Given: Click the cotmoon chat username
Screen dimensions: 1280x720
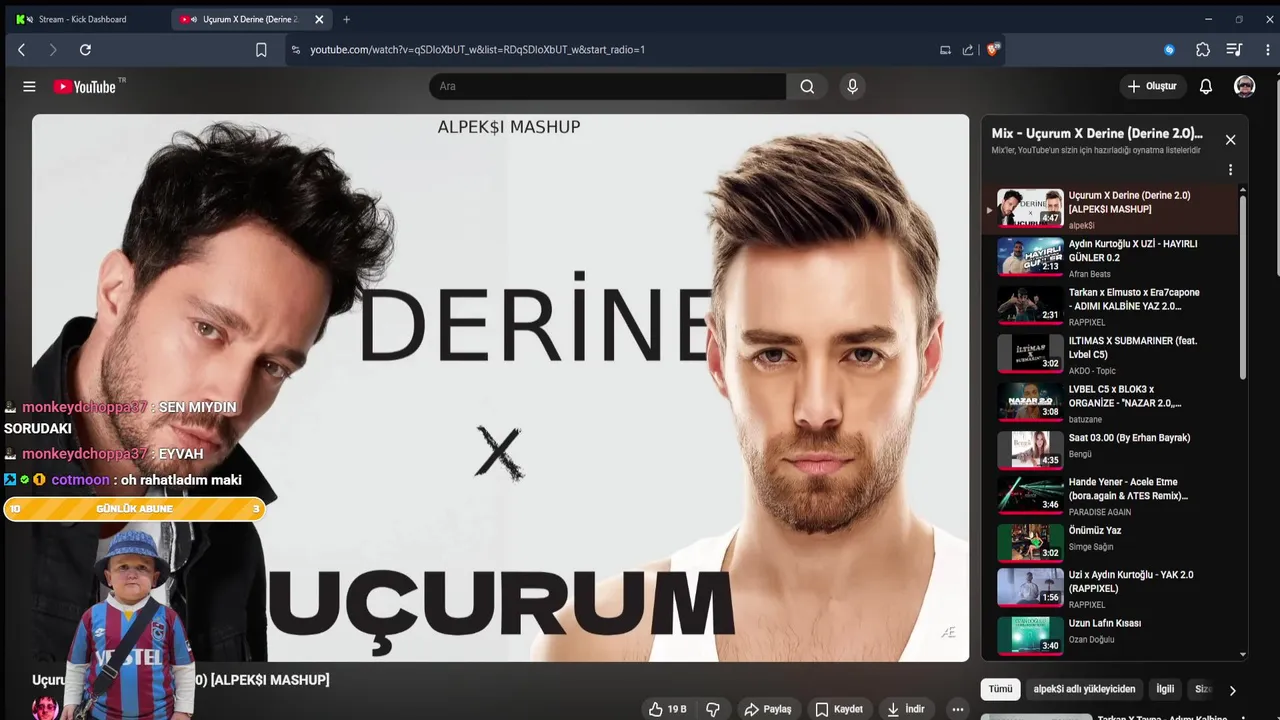Looking at the screenshot, I should [80, 480].
